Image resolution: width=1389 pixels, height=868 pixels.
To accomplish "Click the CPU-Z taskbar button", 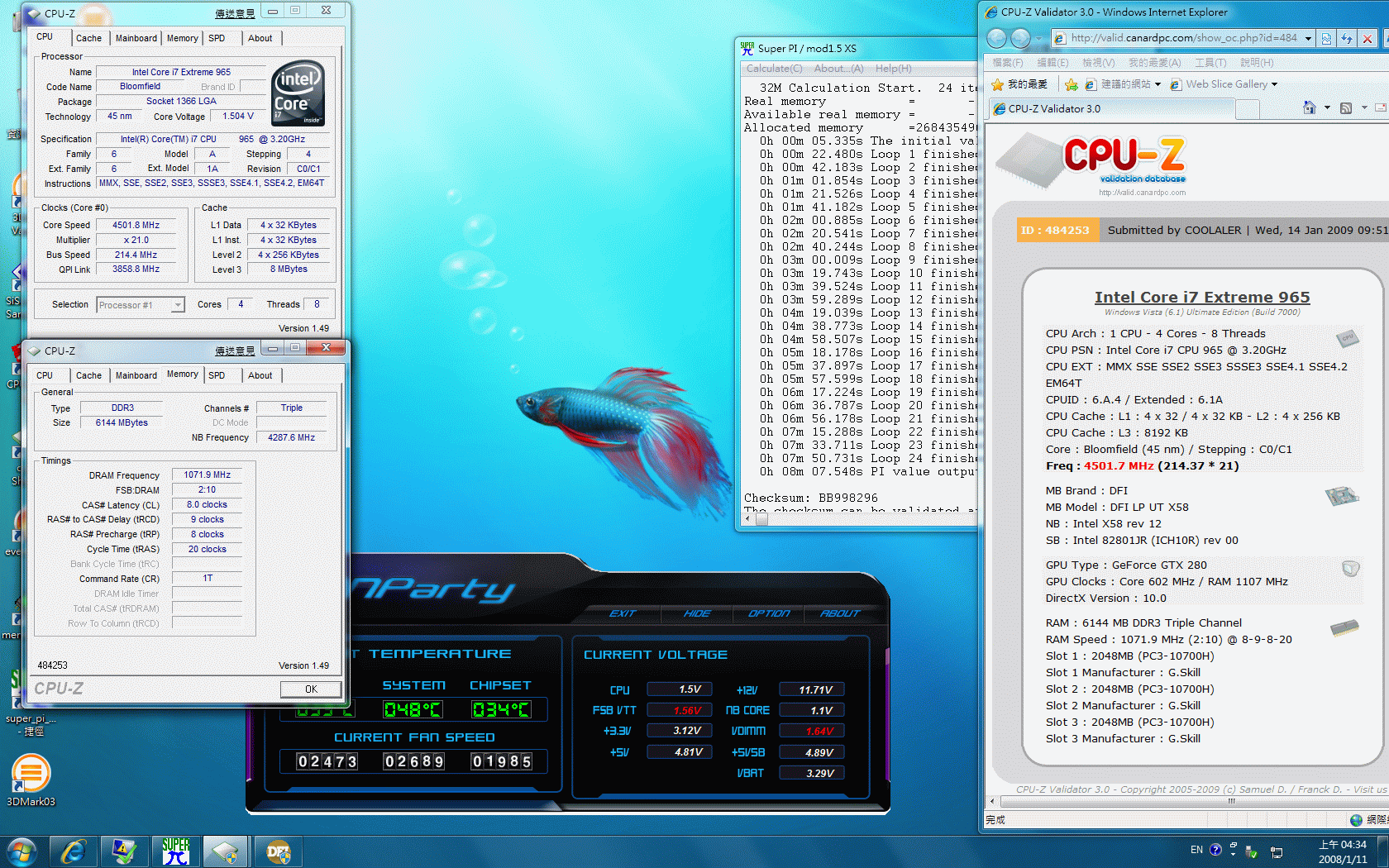I will tap(226, 851).
